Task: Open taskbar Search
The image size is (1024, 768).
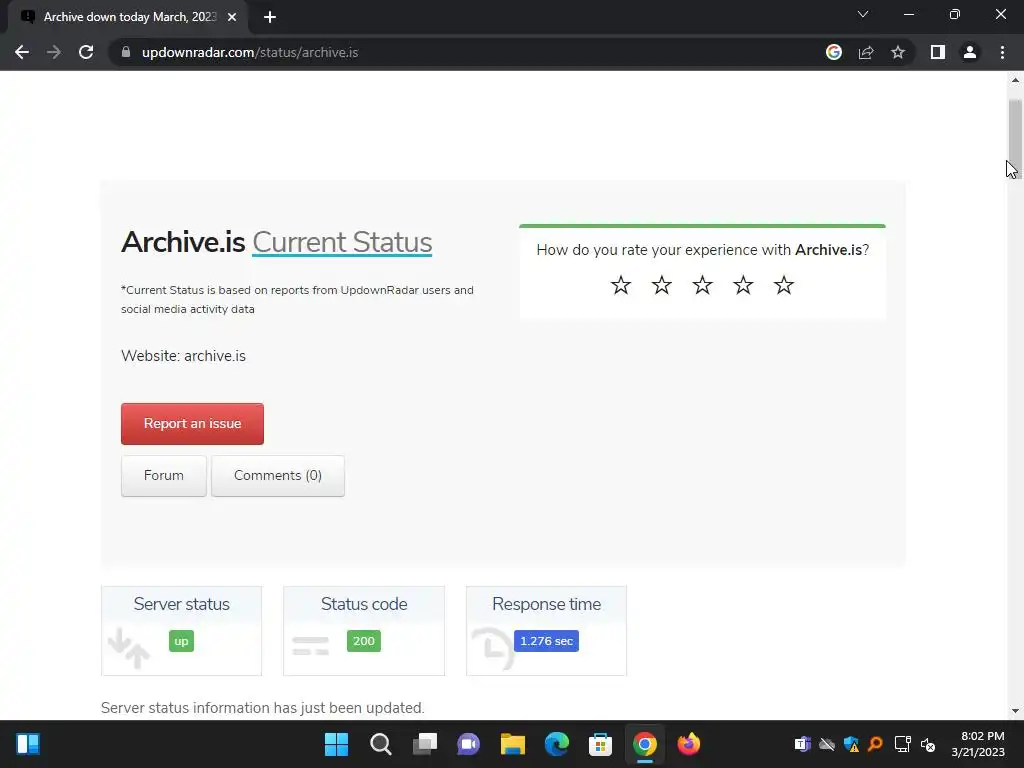Action: (x=381, y=744)
